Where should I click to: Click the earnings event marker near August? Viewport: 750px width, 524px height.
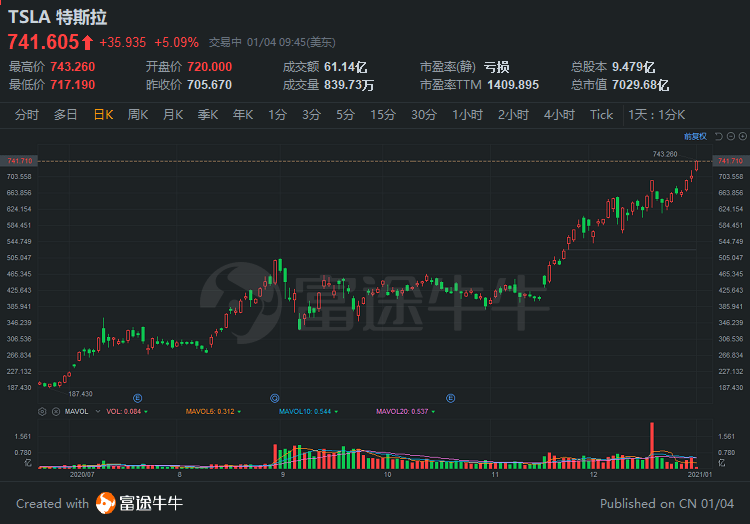[137, 398]
